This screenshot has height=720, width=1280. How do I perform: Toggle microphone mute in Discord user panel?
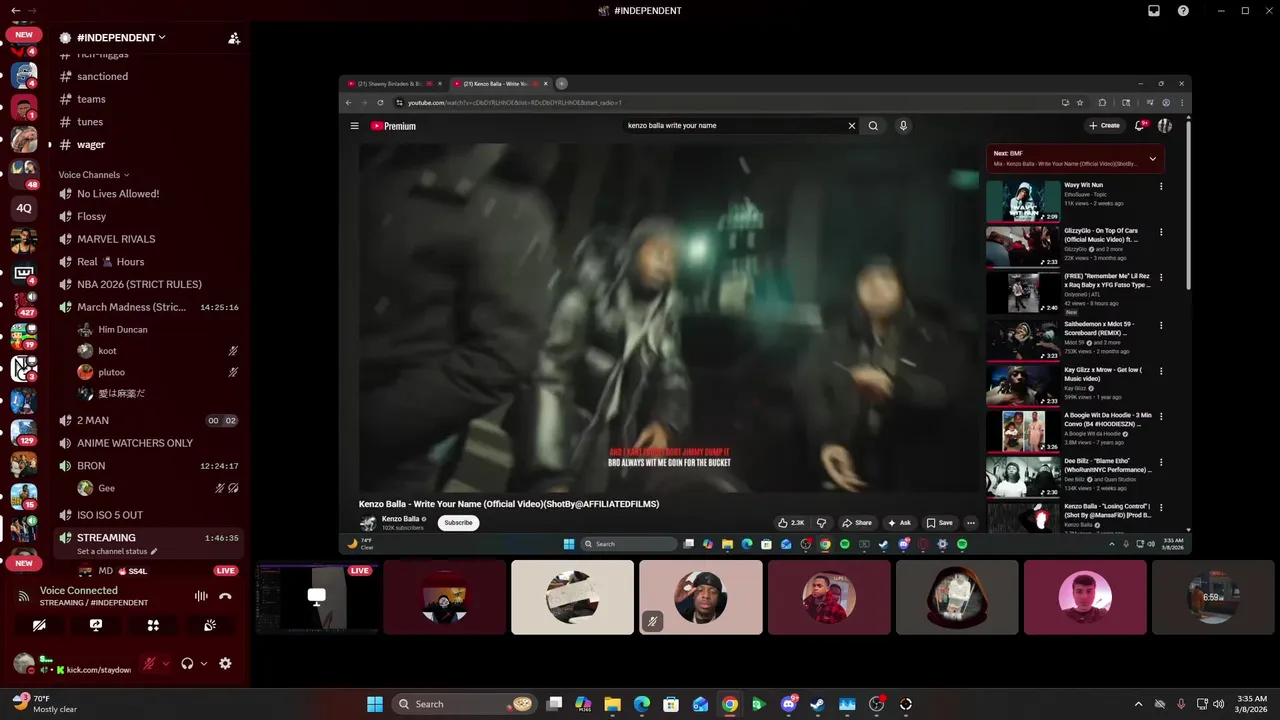[x=149, y=663]
